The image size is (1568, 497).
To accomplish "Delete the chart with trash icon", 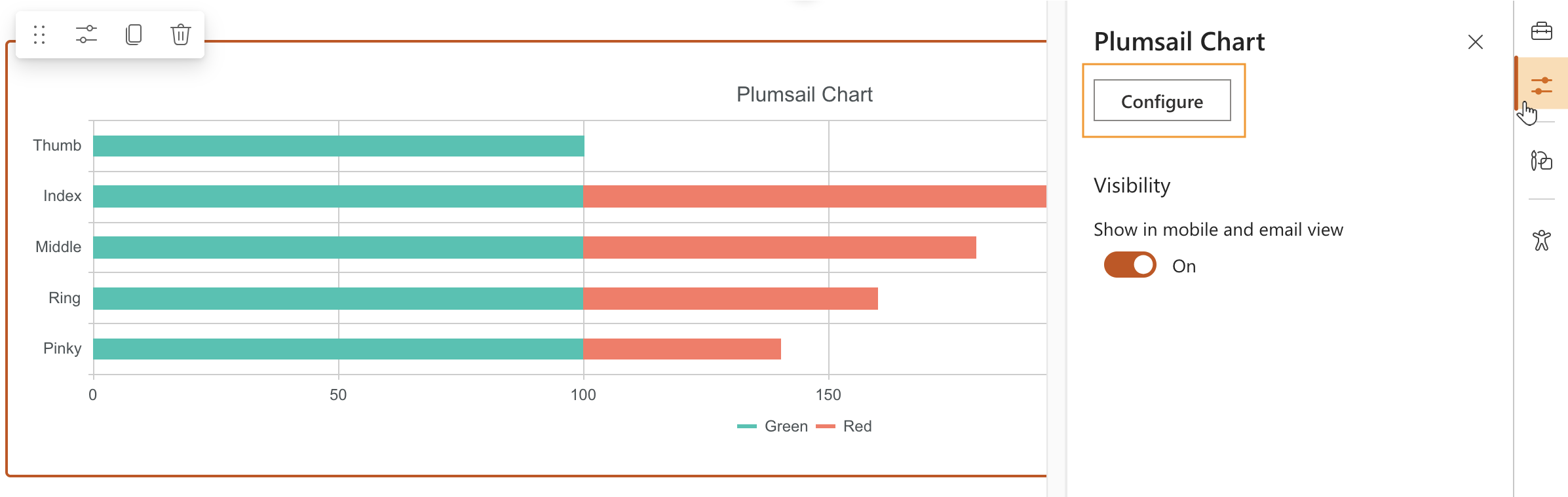I will [181, 35].
